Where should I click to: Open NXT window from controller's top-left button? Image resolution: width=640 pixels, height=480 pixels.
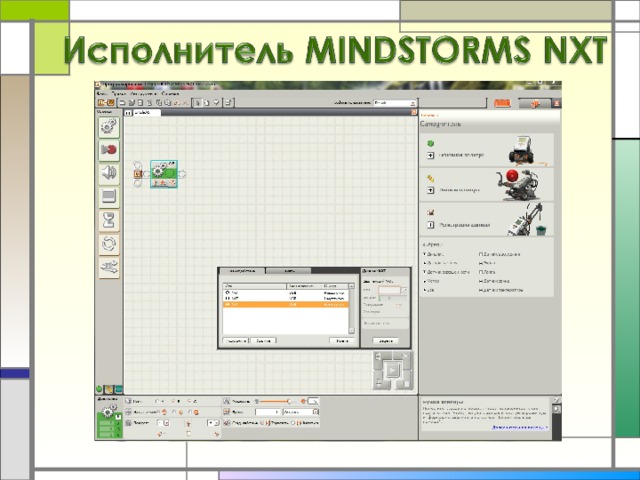coord(378,356)
